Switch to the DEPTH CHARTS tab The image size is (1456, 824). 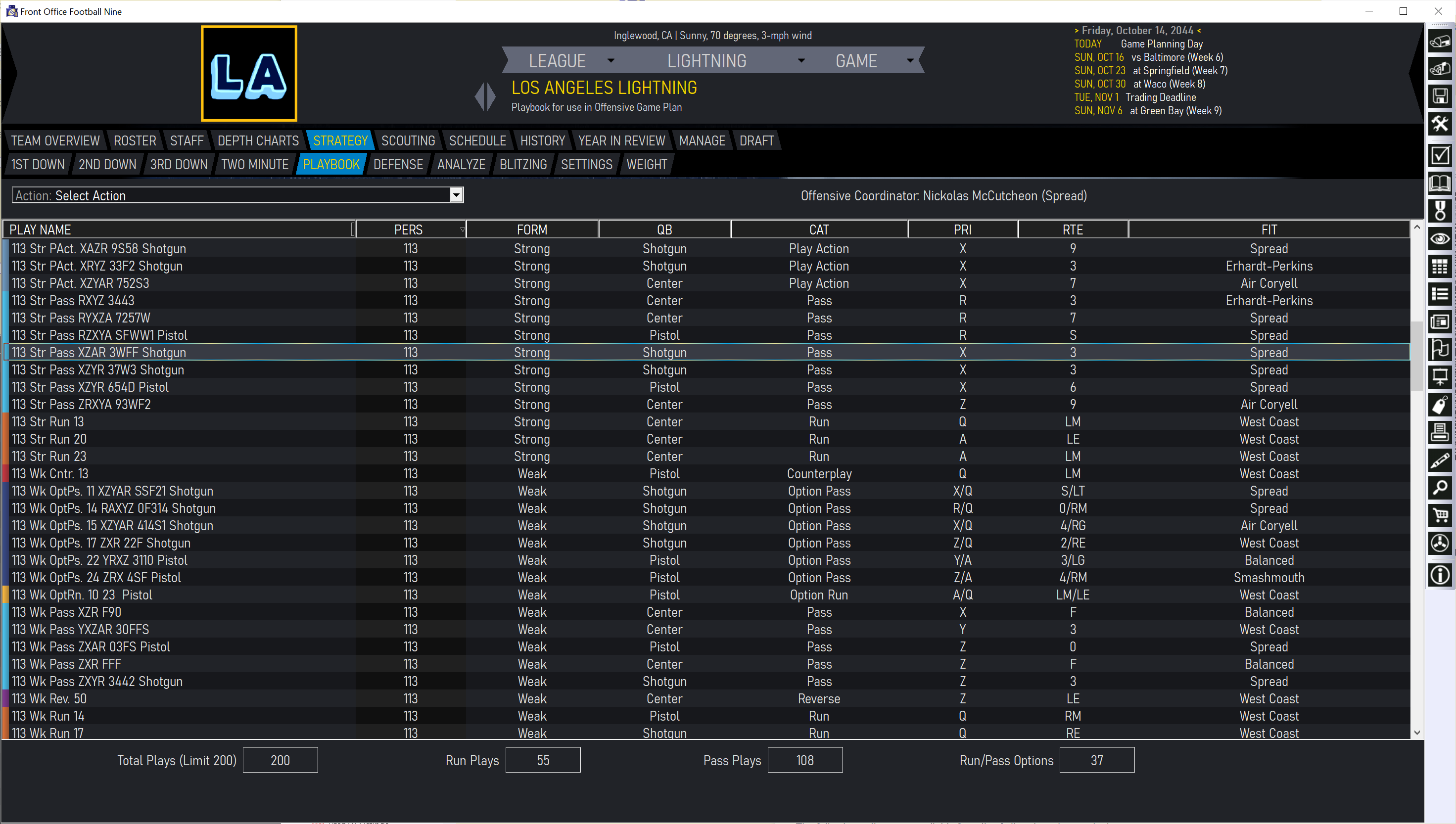258,140
